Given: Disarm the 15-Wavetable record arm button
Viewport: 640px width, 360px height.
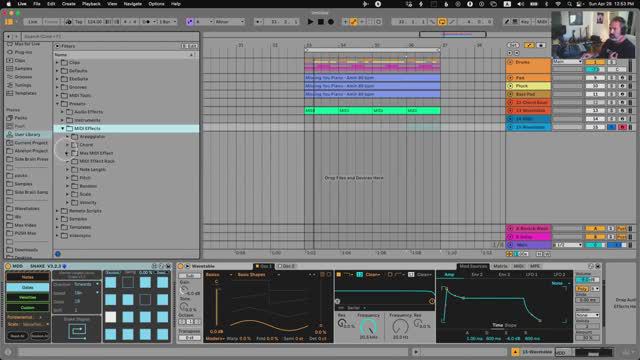Looking at the screenshot, I should pos(622,127).
